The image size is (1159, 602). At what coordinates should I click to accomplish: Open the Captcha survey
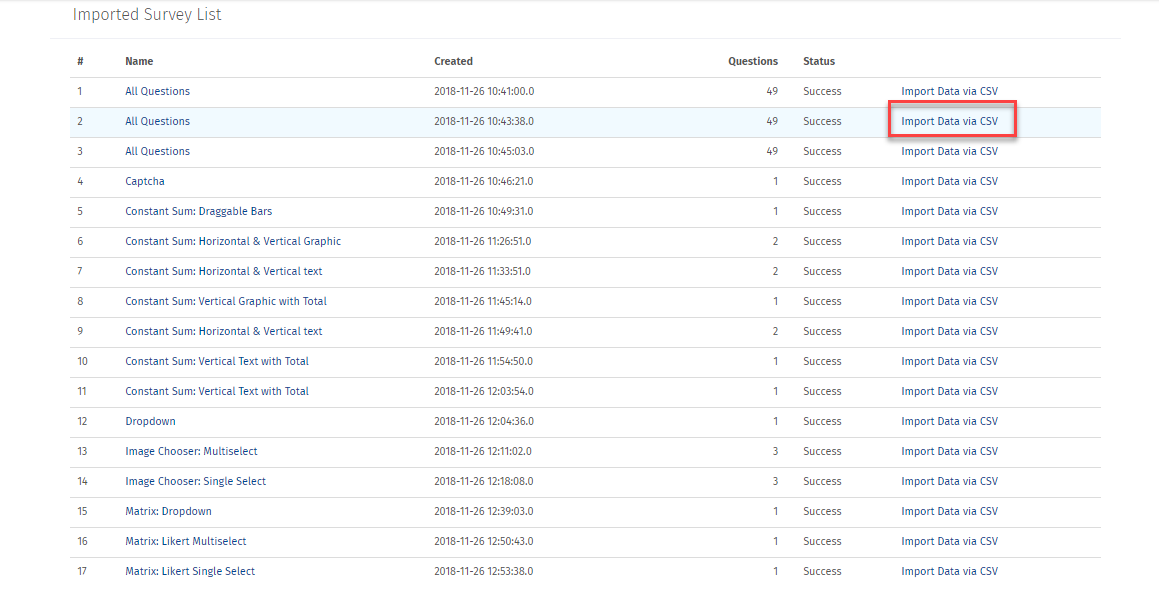[x=143, y=181]
